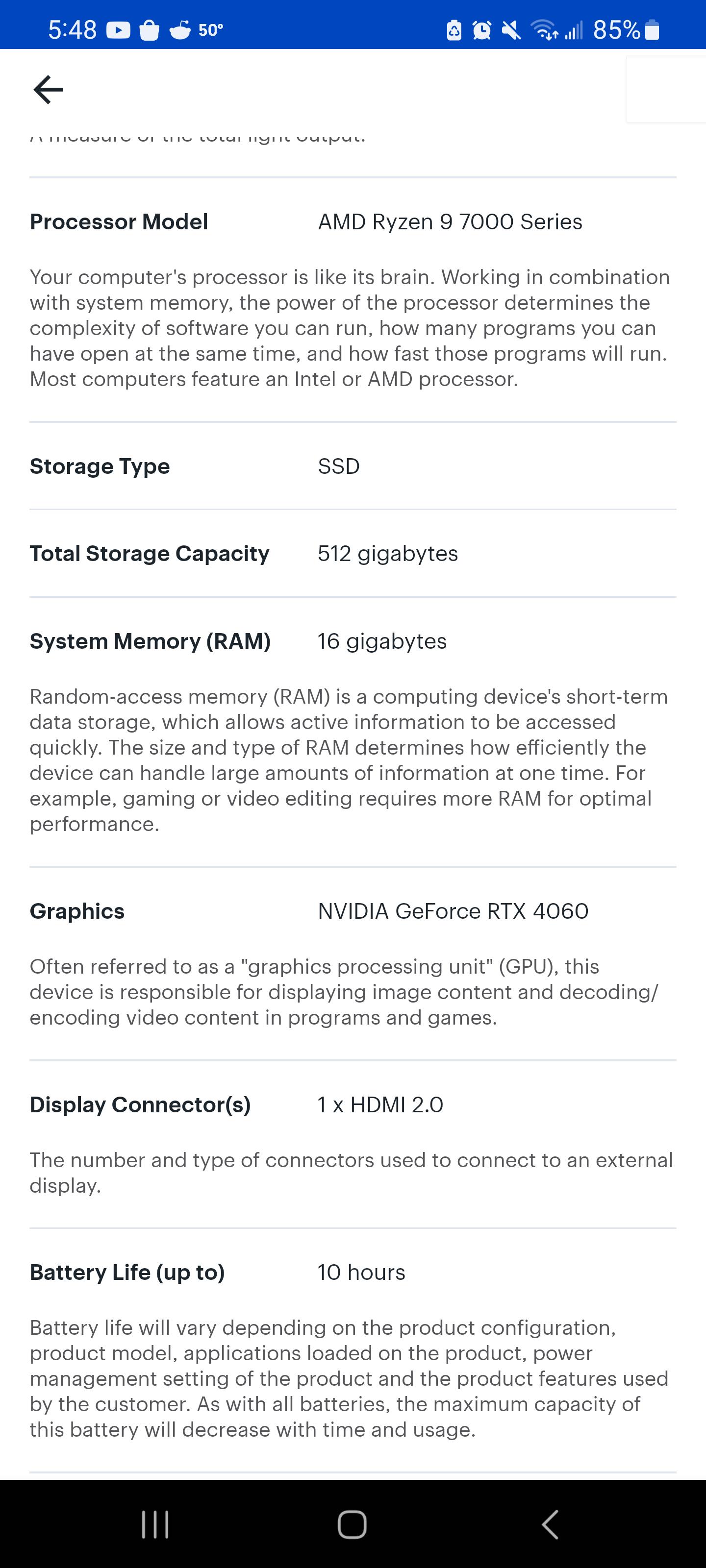The height and width of the screenshot is (1568, 706).
Task: Tap the YouTube notification icon
Action: click(118, 30)
